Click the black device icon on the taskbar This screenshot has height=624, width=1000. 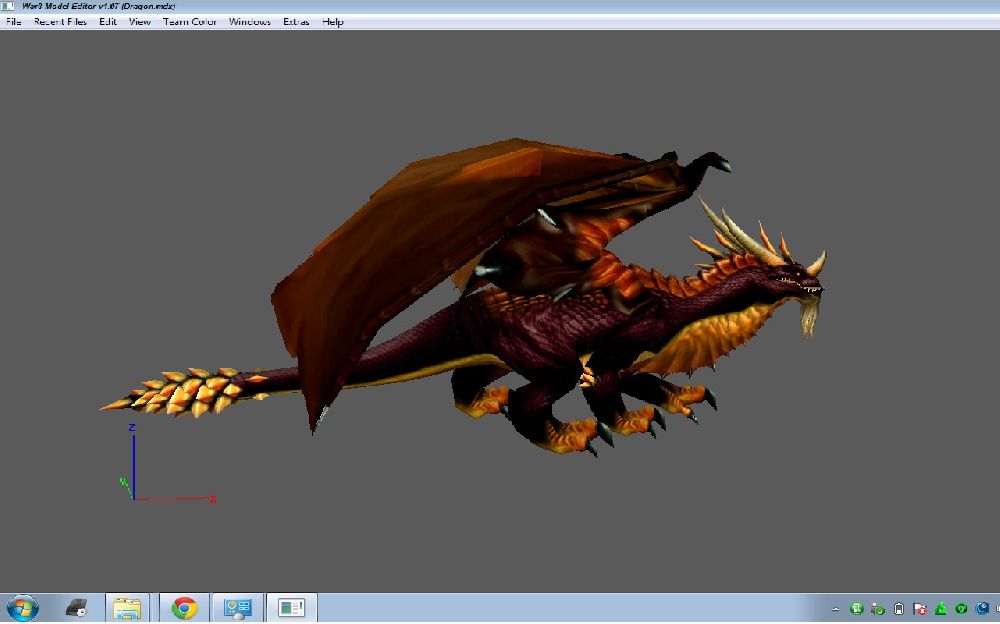pyautogui.click(x=77, y=608)
